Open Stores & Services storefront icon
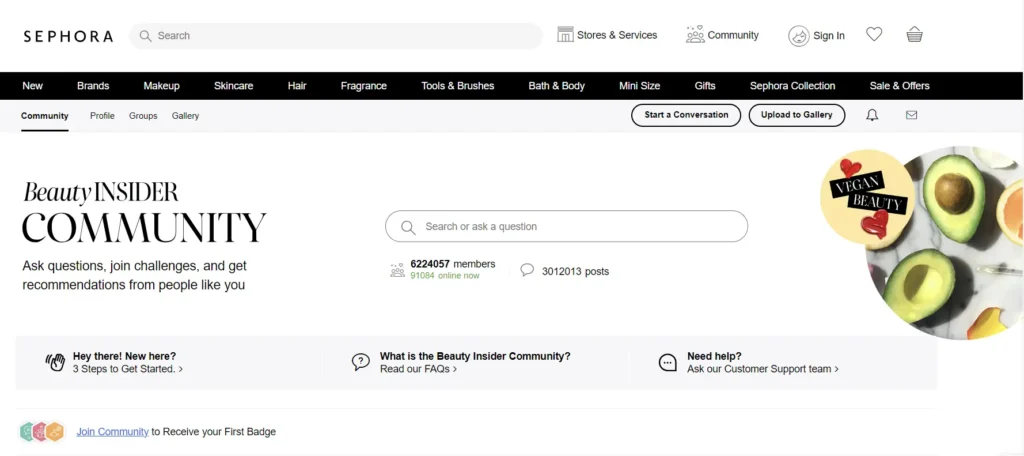The height and width of the screenshot is (456, 1024). coord(565,35)
